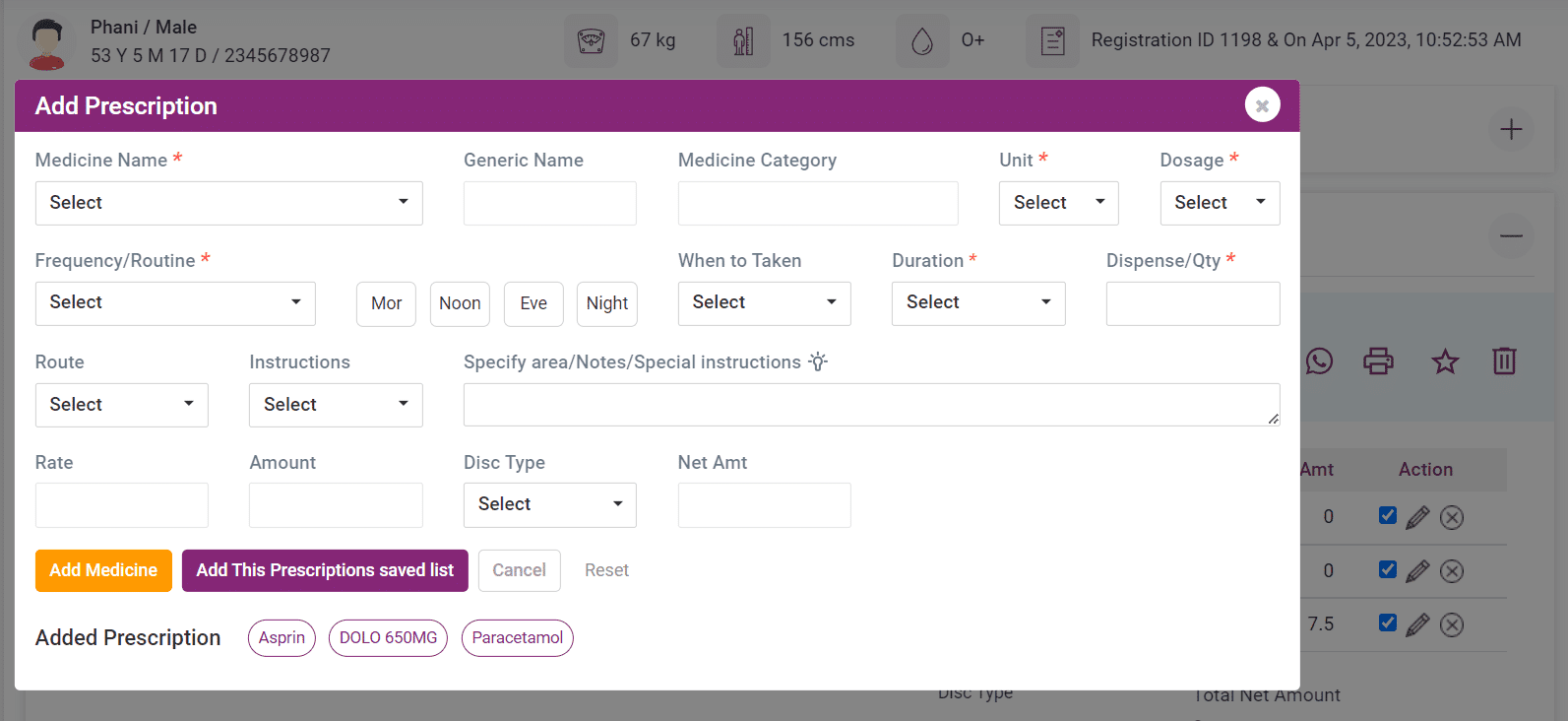Click the printer icon
Image resolution: width=1568 pixels, height=721 pixels.
pyautogui.click(x=1378, y=361)
